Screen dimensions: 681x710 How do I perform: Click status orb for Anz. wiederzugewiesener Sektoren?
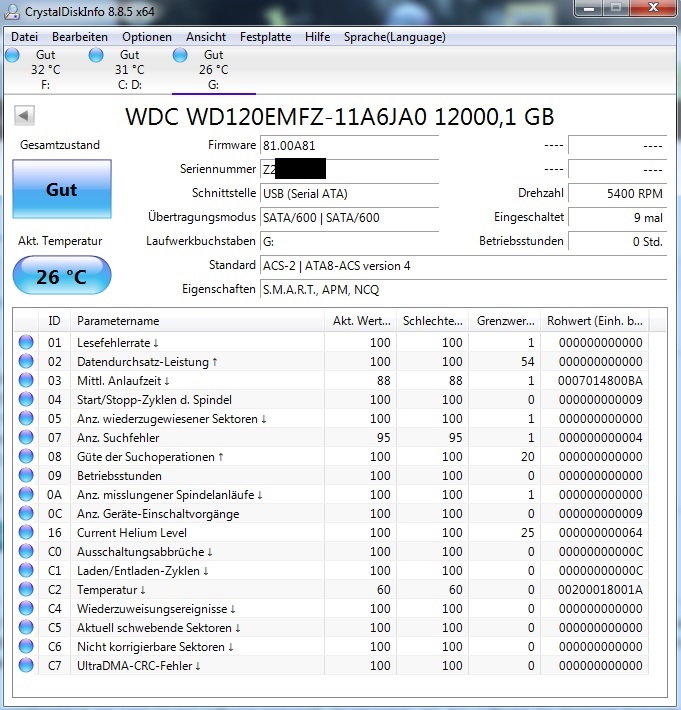26,418
